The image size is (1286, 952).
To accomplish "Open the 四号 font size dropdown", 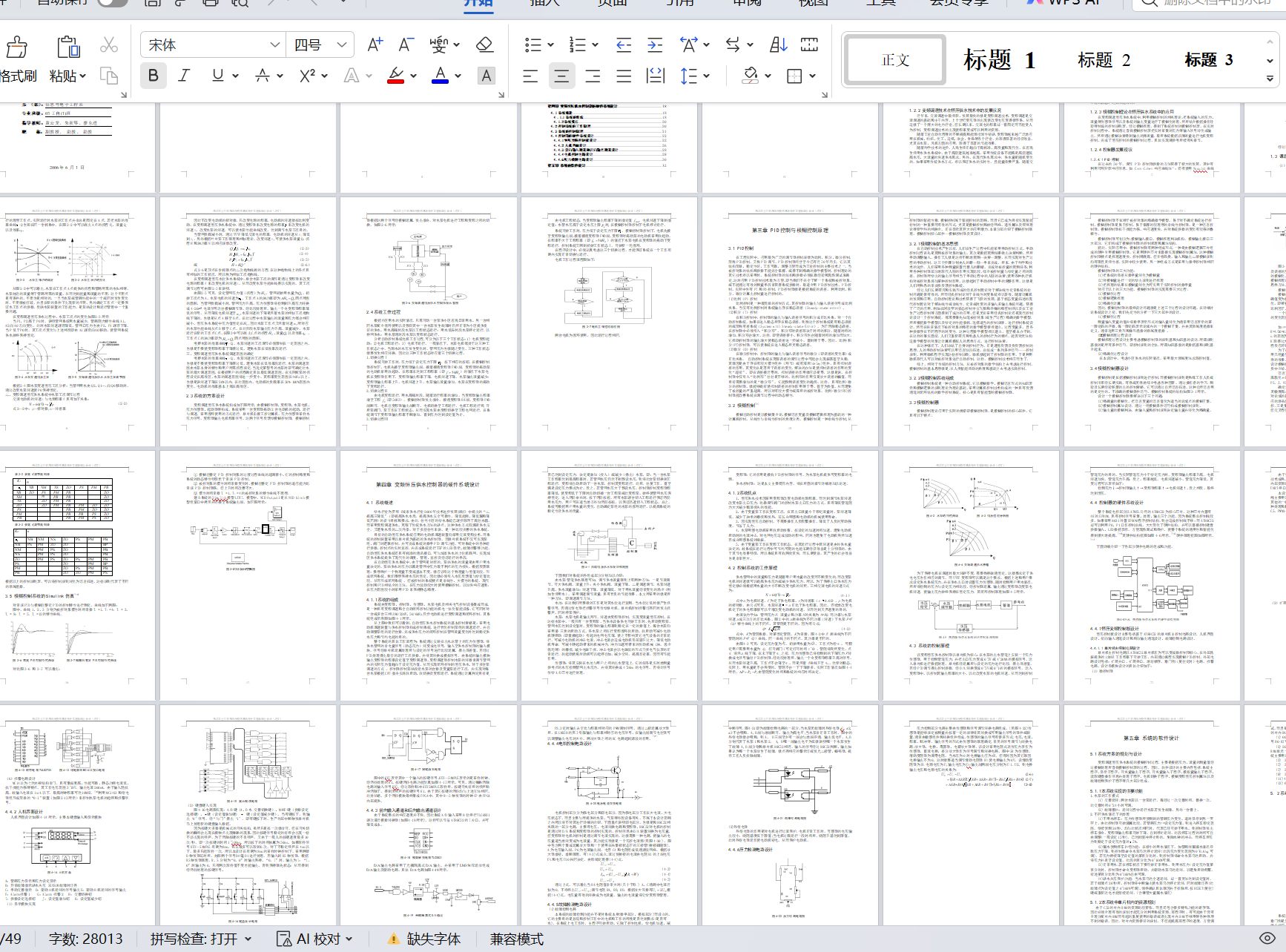I will [341, 45].
